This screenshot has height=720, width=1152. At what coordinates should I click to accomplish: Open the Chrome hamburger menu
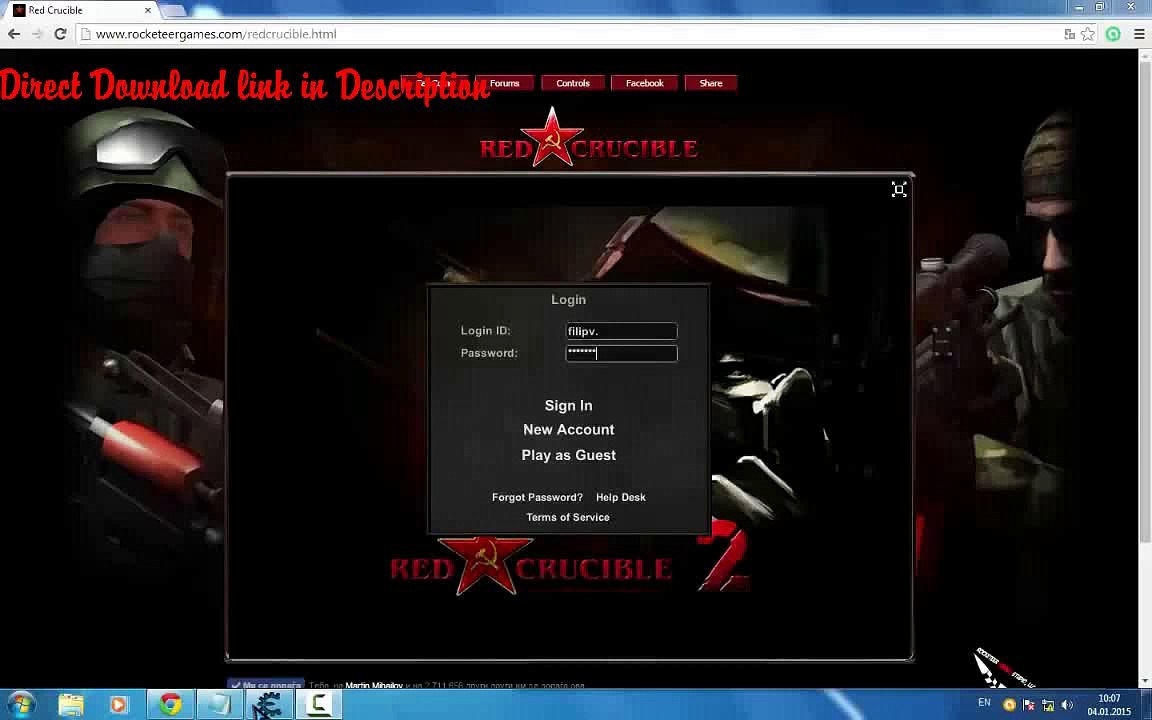click(x=1139, y=34)
